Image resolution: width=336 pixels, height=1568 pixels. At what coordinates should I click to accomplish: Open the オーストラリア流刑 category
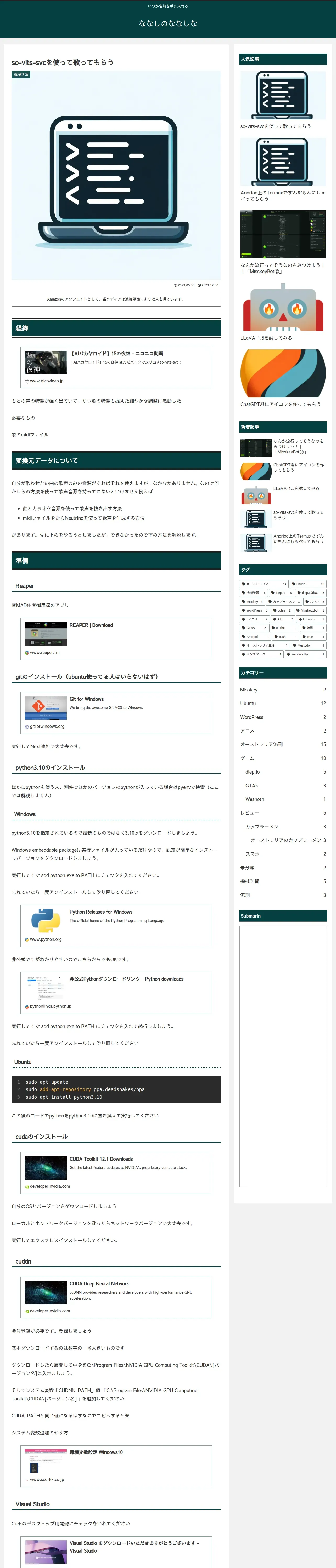(x=283, y=745)
